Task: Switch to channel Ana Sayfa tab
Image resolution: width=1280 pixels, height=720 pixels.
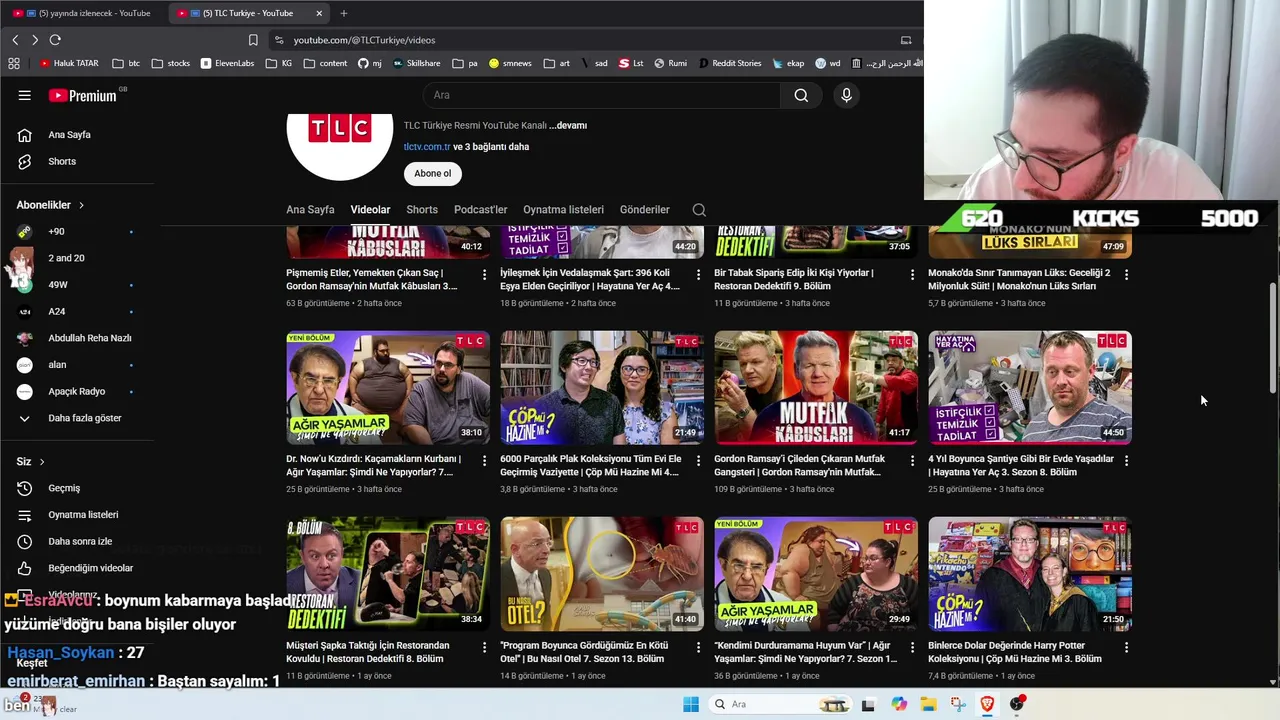Action: [310, 210]
